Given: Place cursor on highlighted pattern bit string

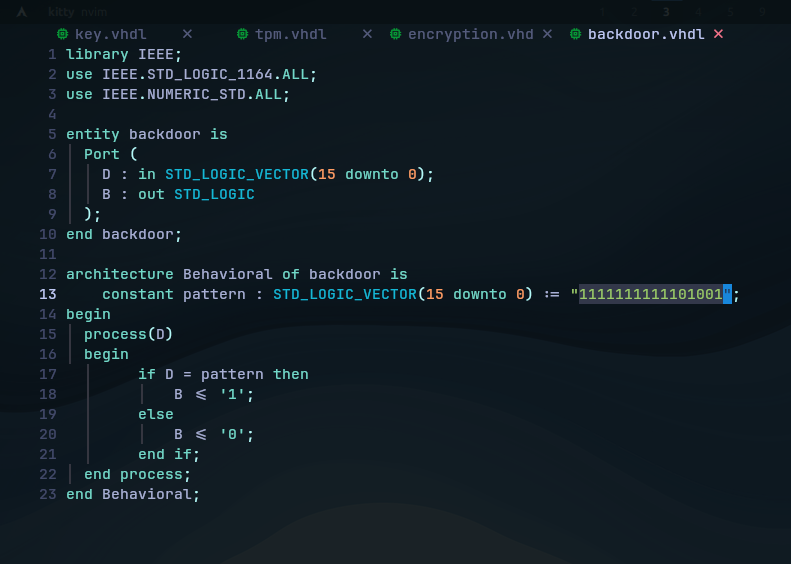Looking at the screenshot, I should tap(651, 294).
